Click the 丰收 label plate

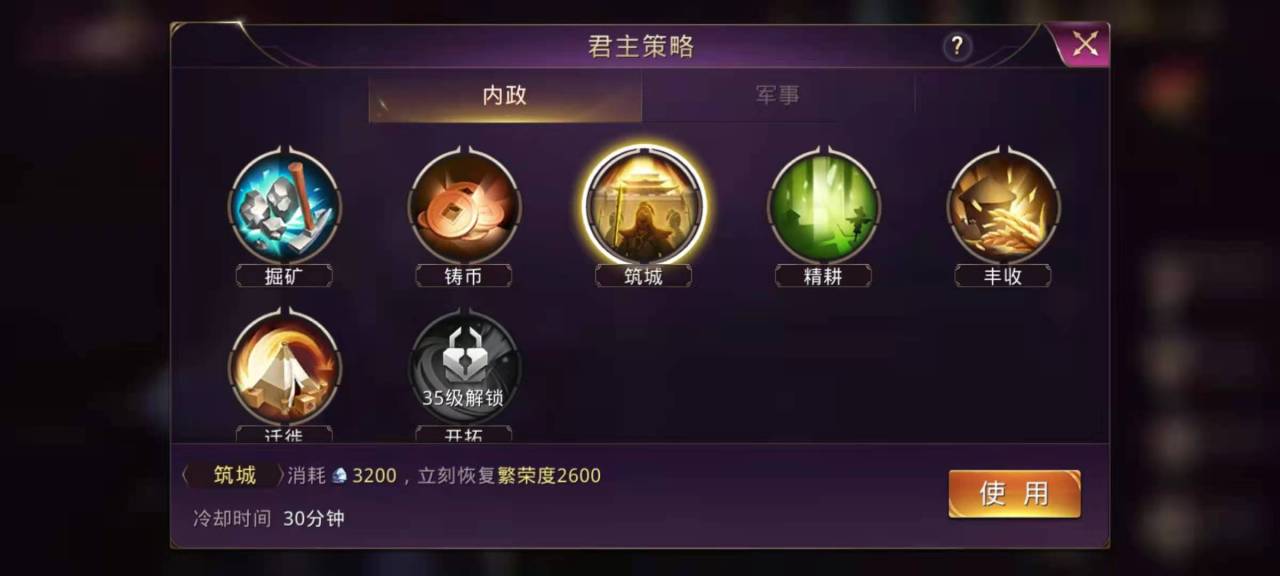(x=1003, y=276)
